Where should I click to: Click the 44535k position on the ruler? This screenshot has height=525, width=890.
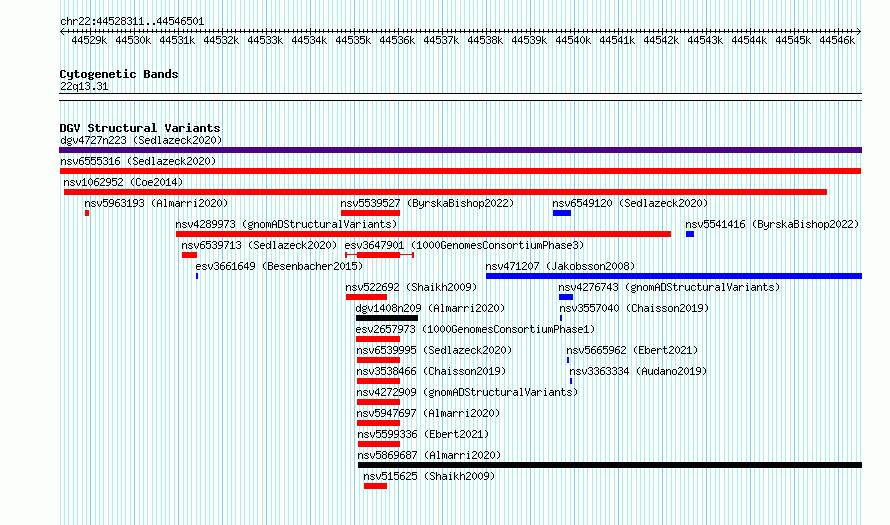coord(353,40)
